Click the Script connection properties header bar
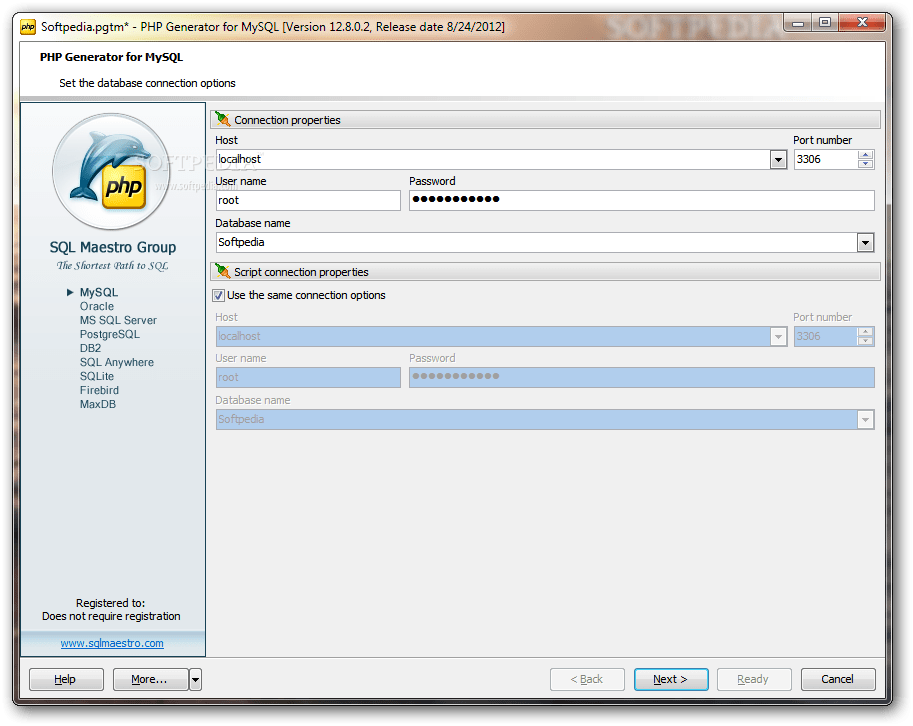This screenshot has width=913, height=726. pos(545,272)
